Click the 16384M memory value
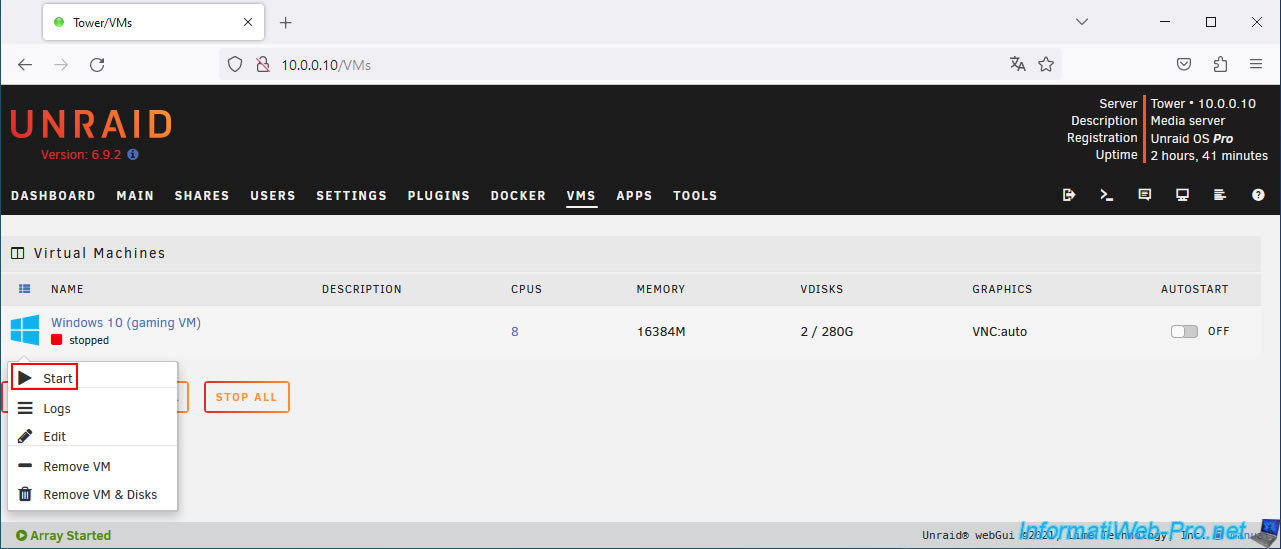This screenshot has height=549, width=1281. point(661,331)
